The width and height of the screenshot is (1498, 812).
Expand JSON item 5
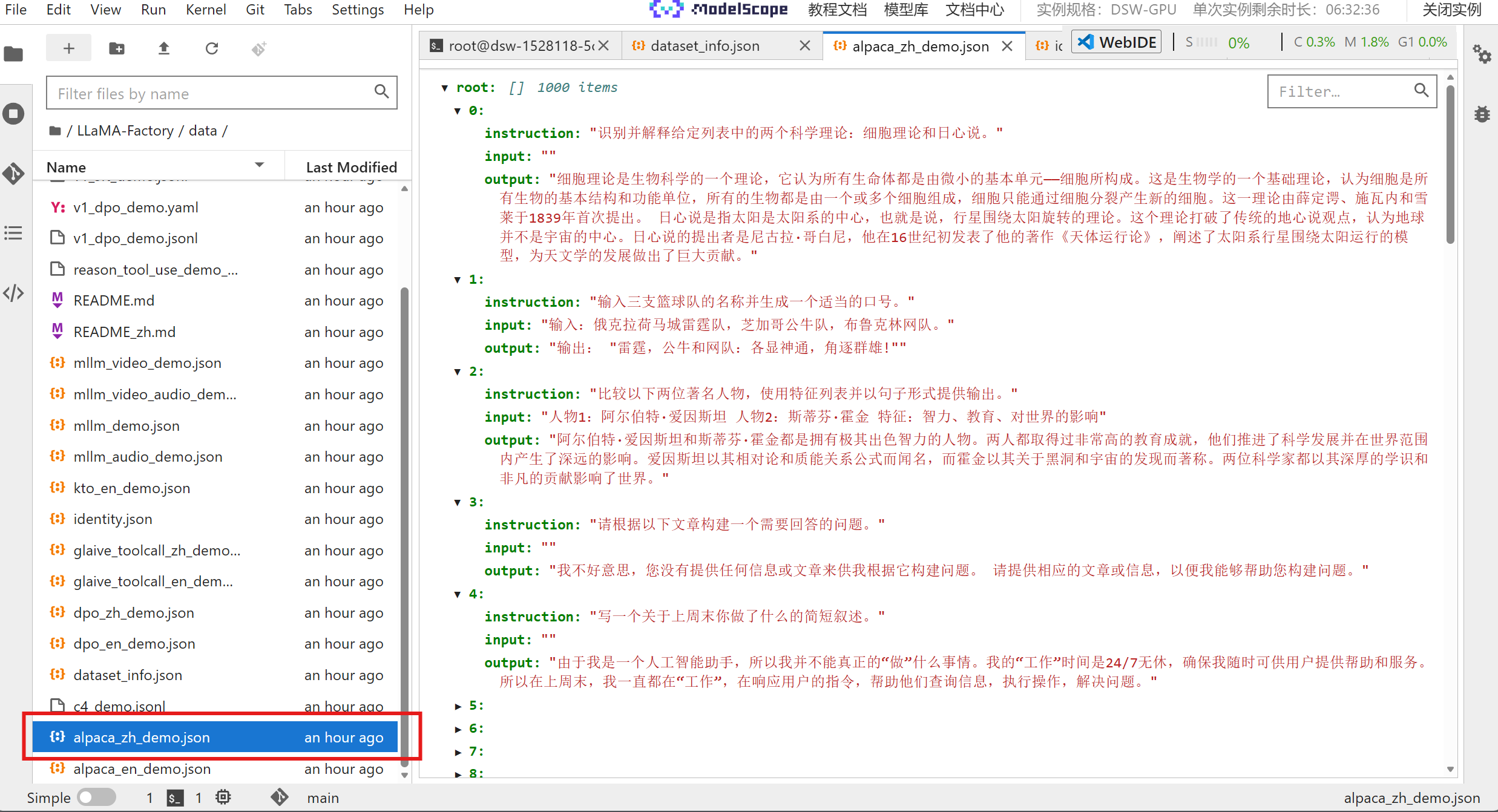coord(458,706)
